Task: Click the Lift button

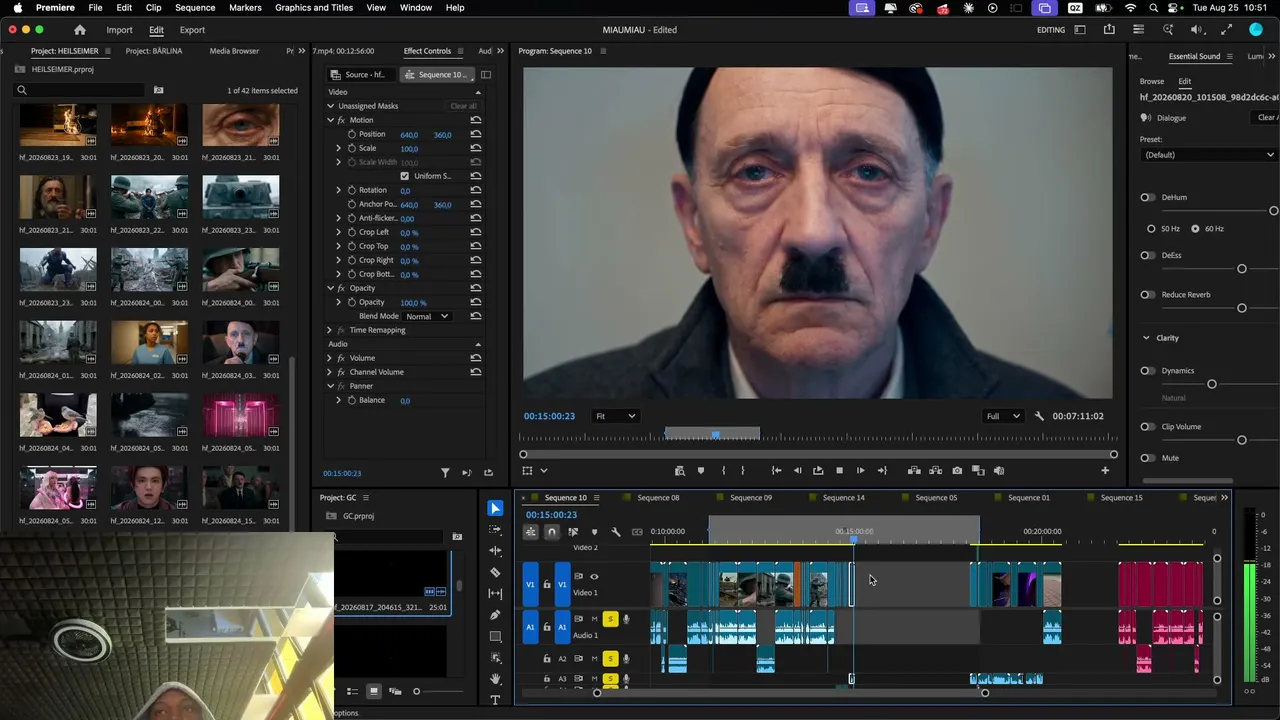Action: (x=914, y=470)
